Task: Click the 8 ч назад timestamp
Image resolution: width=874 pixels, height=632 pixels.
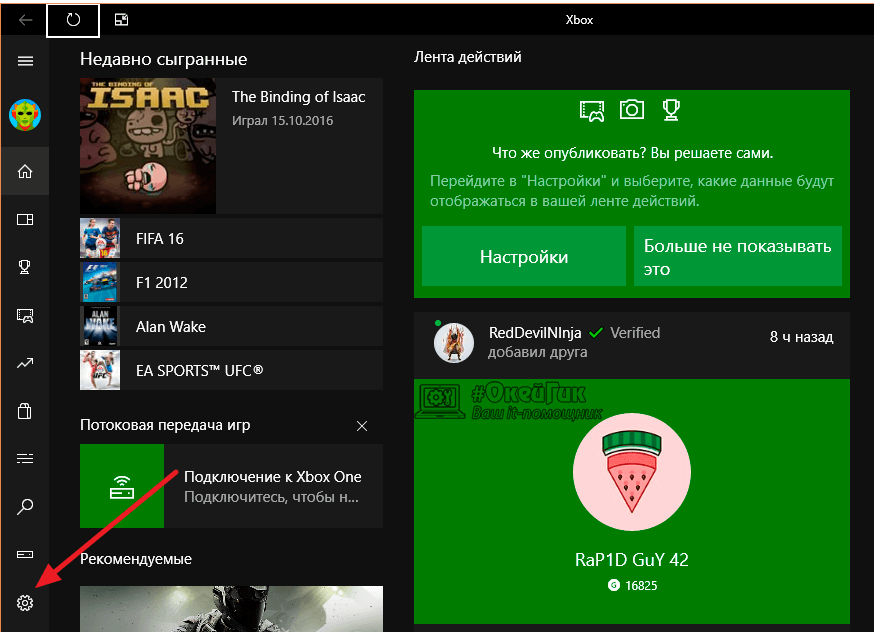Action: [x=802, y=337]
